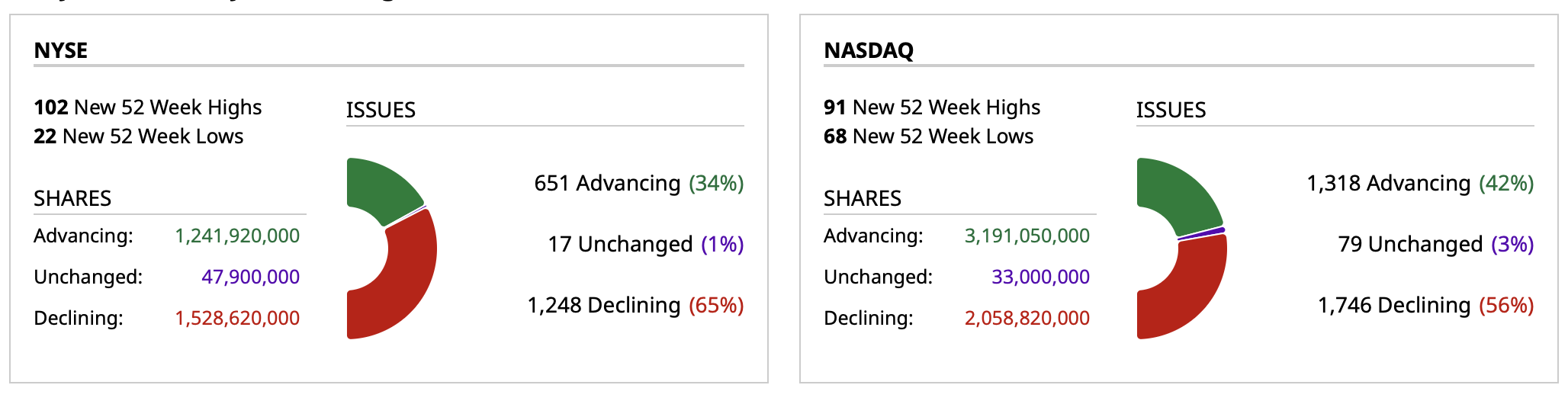Click NASDAQ 68 New 52 Week Lows

929,136
